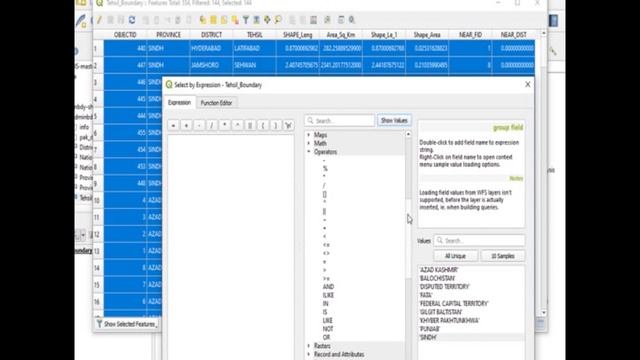
Task: Expand the Rasters function group
Action: tap(309, 346)
